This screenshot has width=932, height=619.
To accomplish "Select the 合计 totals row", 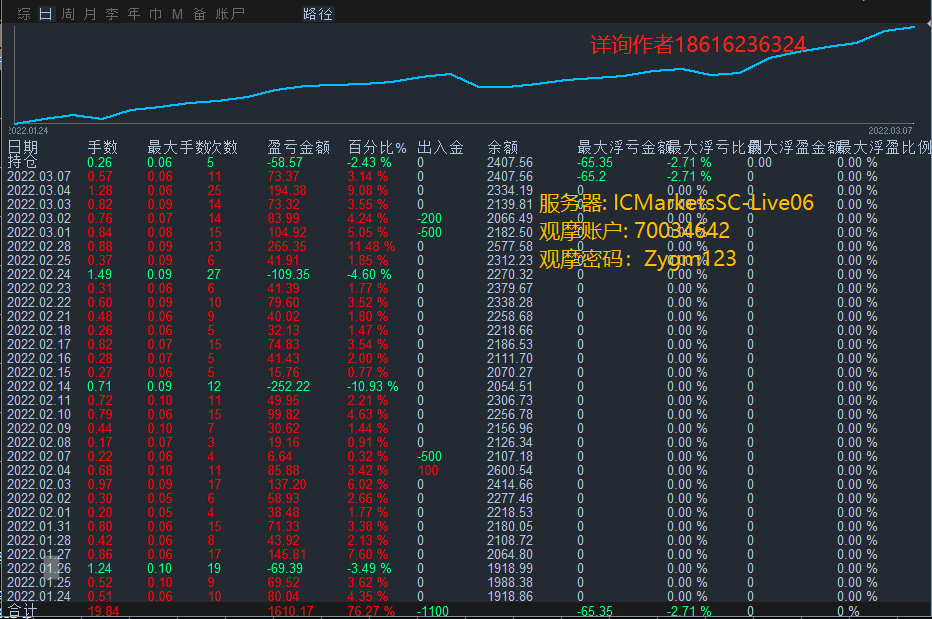I will pos(21,610).
